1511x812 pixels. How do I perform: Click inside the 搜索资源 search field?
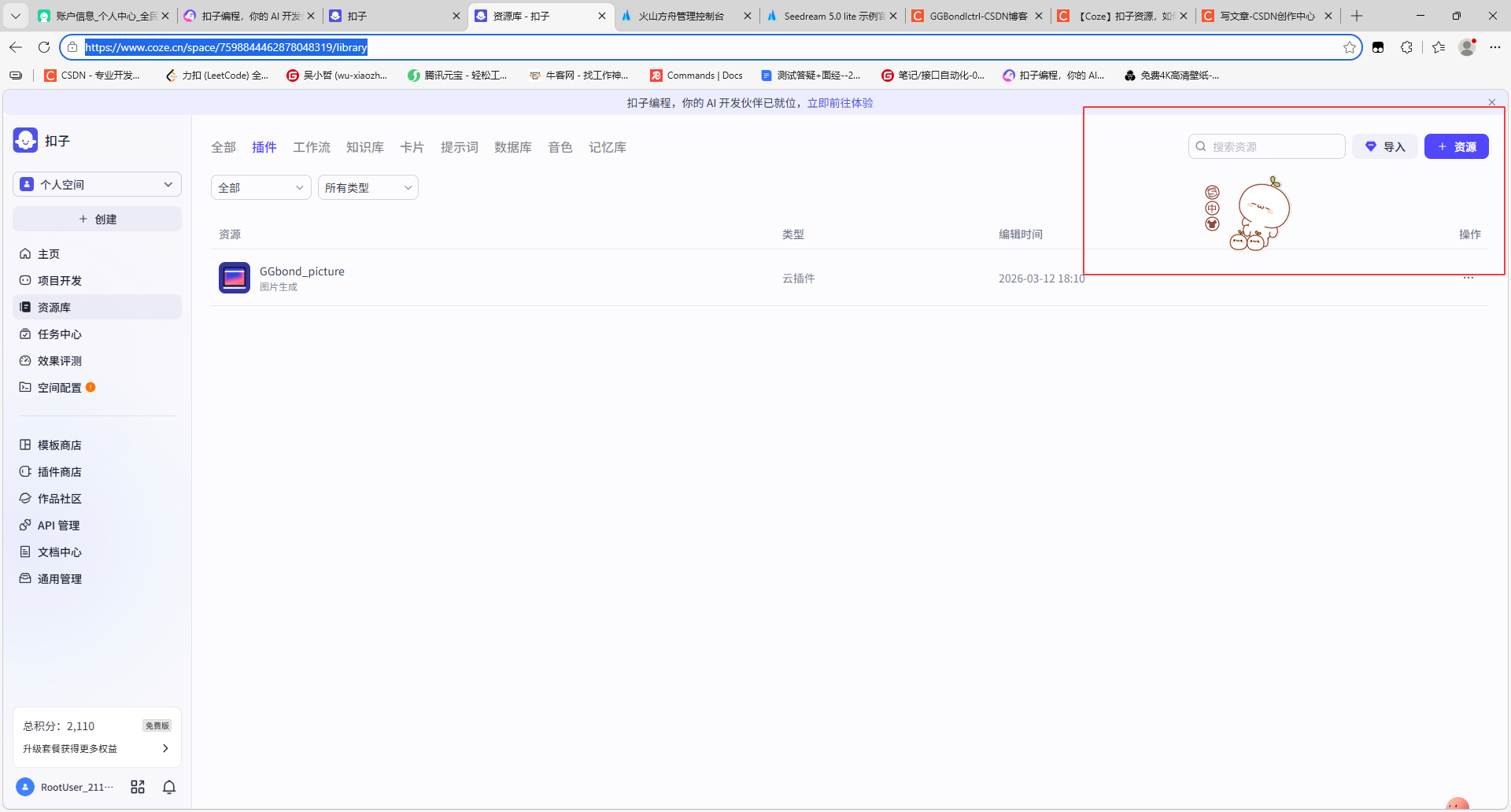(x=1267, y=146)
